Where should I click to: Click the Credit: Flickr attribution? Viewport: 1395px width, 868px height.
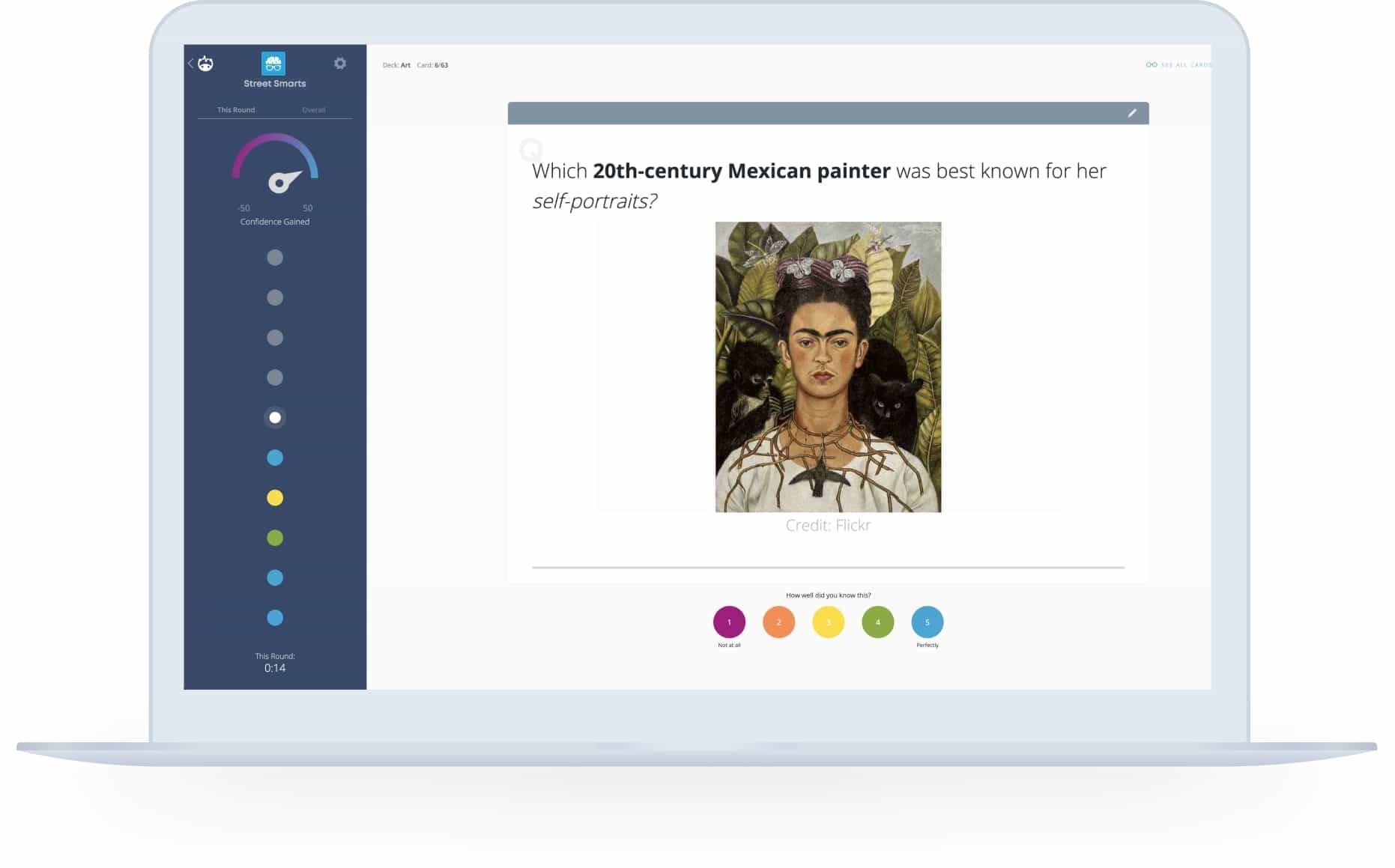pos(827,525)
